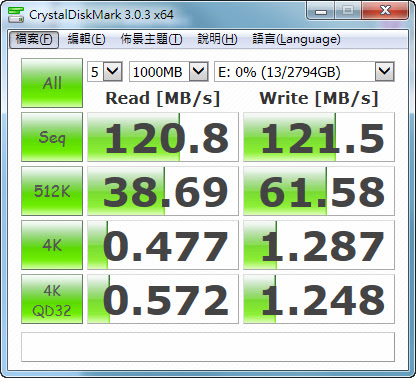Open the 說明(H) help menu

(x=217, y=39)
